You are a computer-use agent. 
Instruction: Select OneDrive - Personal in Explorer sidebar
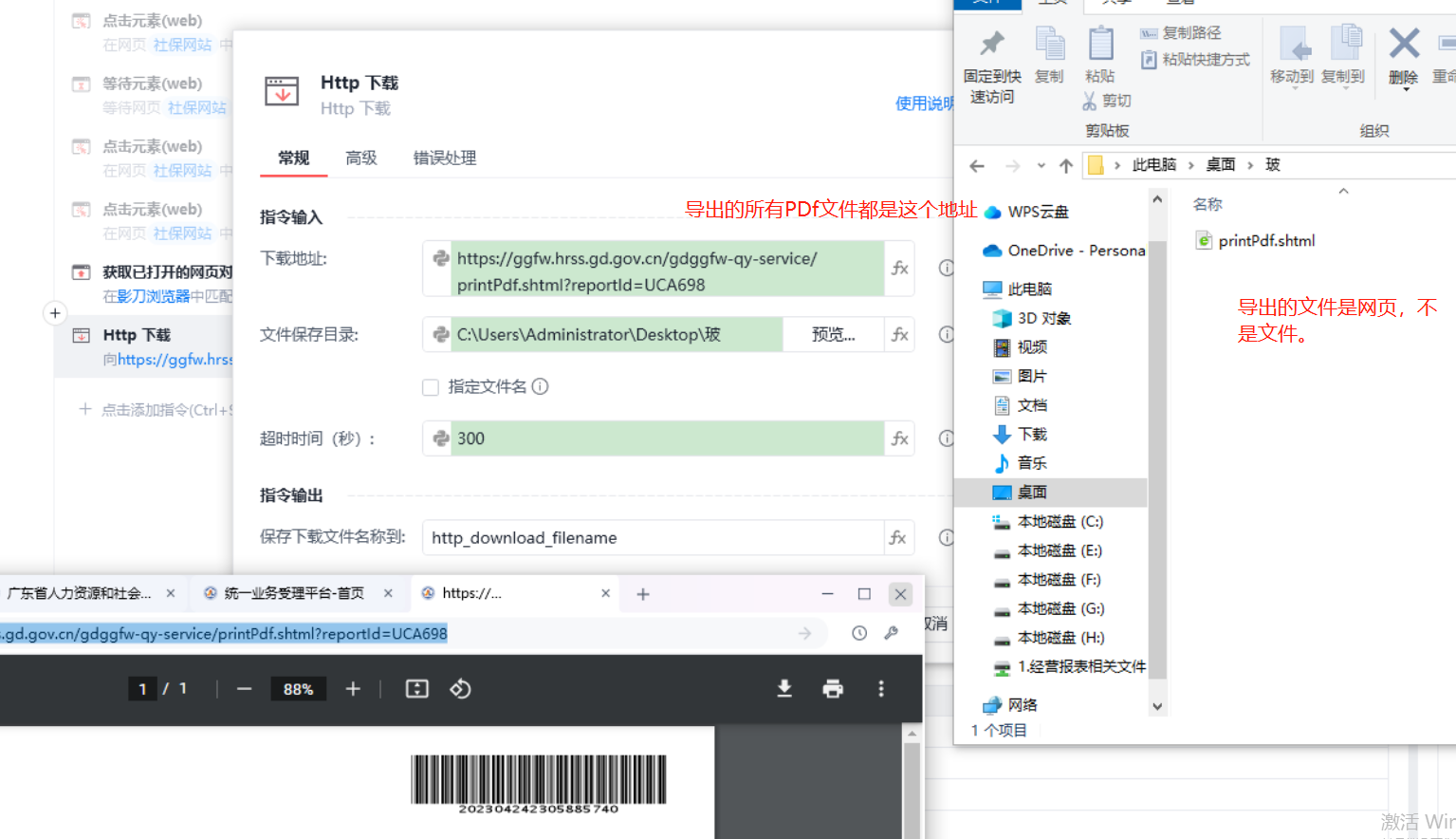(x=1064, y=251)
